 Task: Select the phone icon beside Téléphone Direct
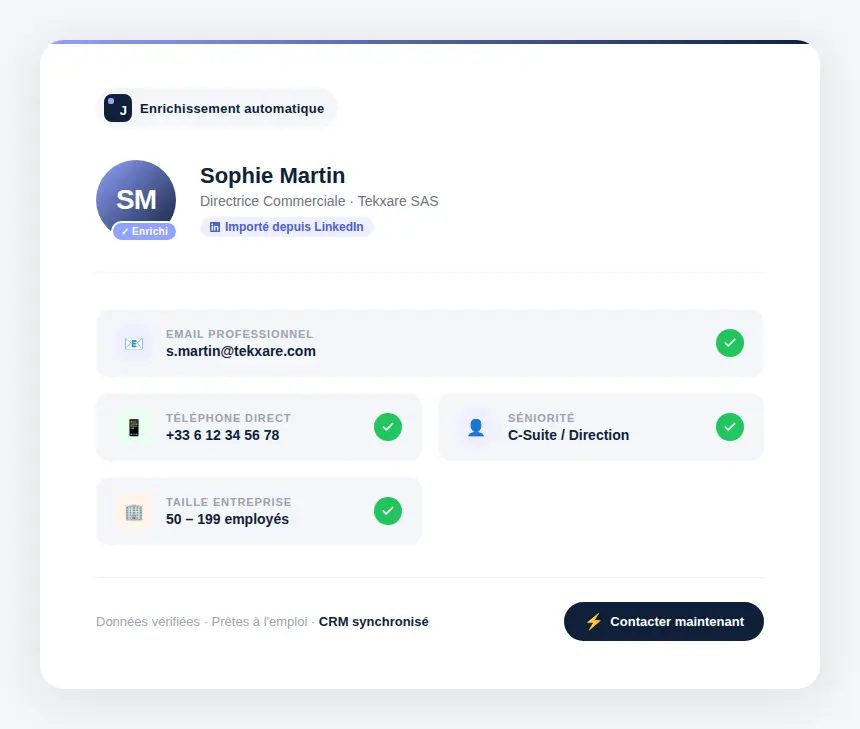(134, 427)
